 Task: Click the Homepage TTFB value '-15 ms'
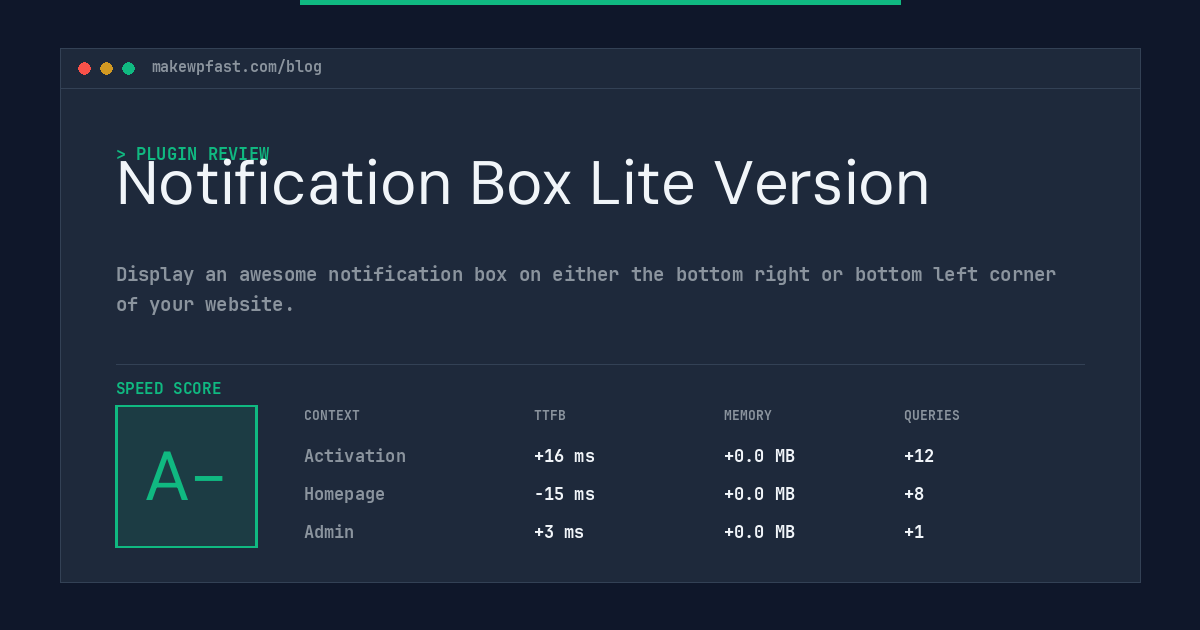point(564,494)
